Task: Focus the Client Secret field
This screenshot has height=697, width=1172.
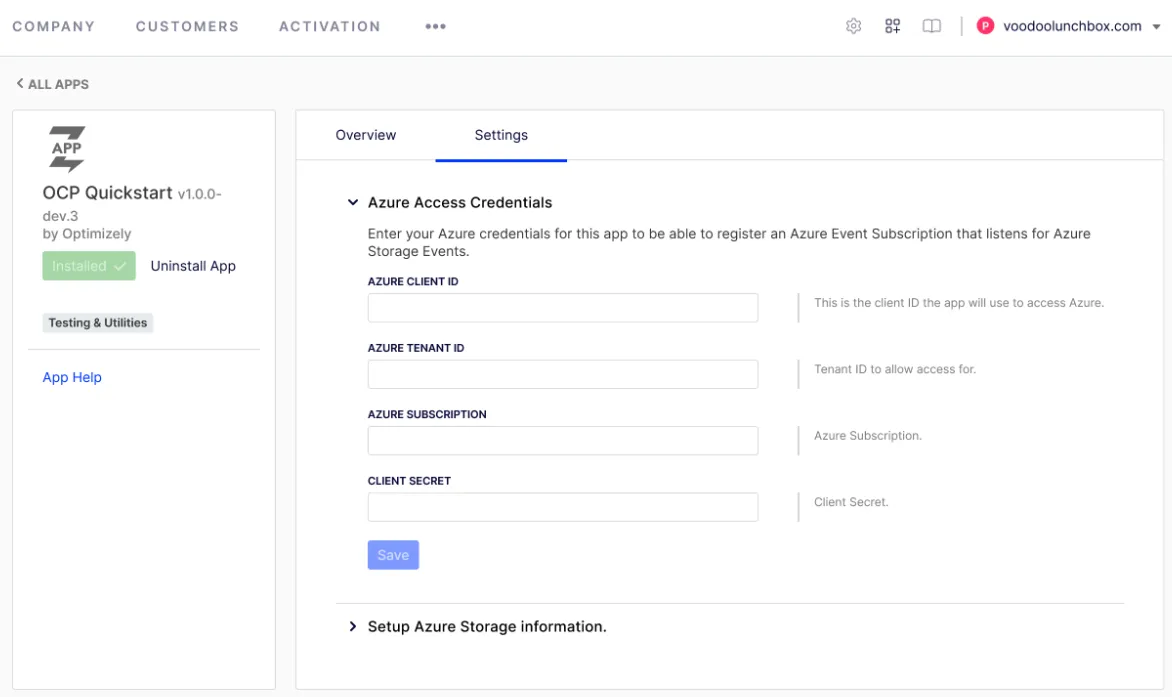Action: pos(563,507)
